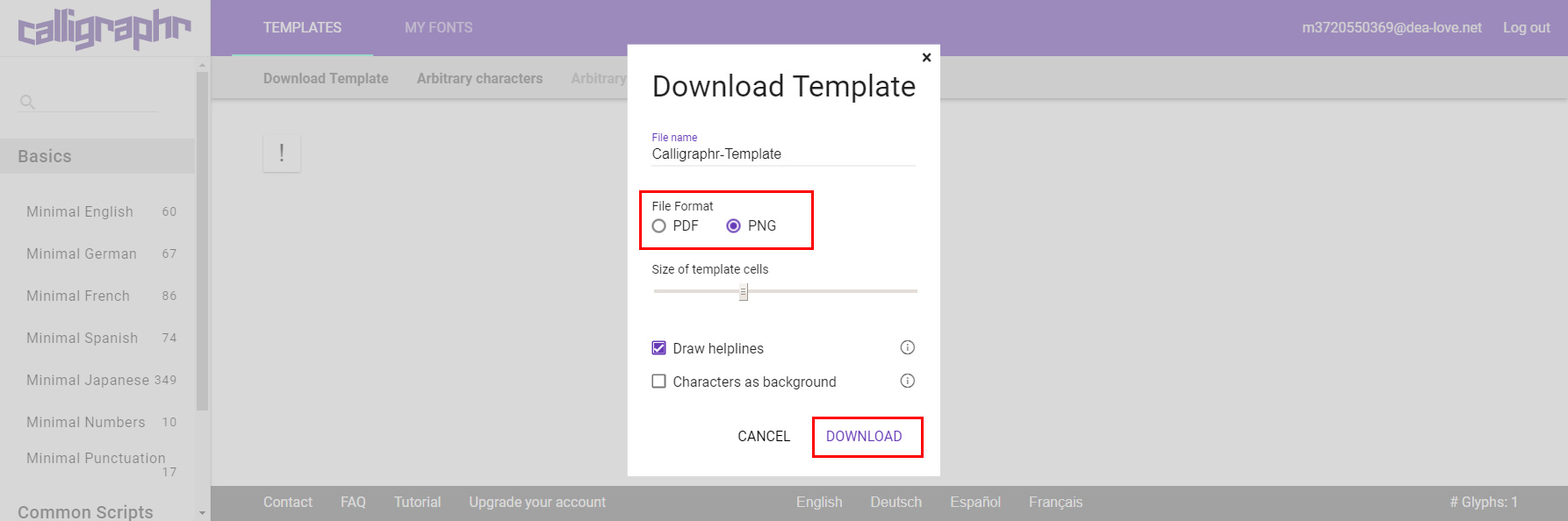Enable Characters as background checkbox
The height and width of the screenshot is (521, 1568).
click(x=659, y=382)
